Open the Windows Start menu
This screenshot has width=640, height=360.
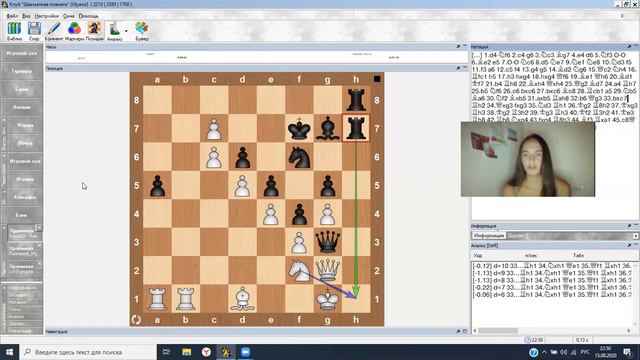[x=9, y=352]
